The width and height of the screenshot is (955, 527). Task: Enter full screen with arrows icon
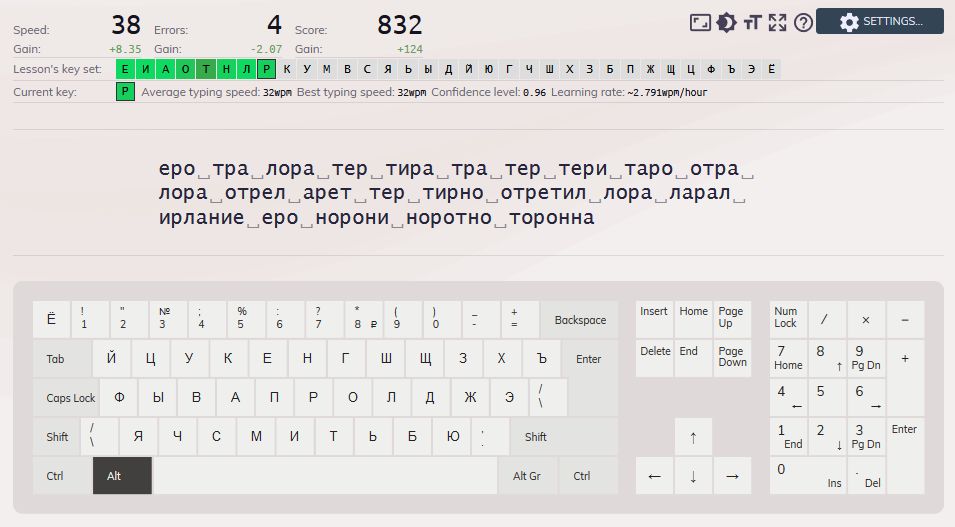(x=777, y=22)
